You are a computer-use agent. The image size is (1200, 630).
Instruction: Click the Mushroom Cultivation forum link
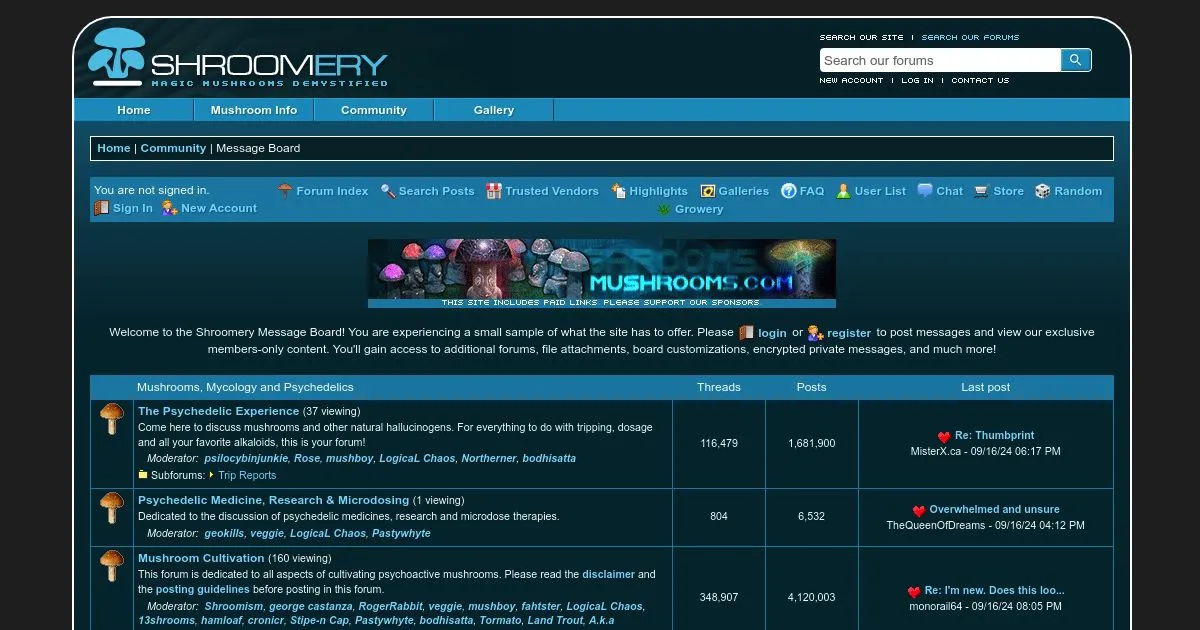coord(201,558)
